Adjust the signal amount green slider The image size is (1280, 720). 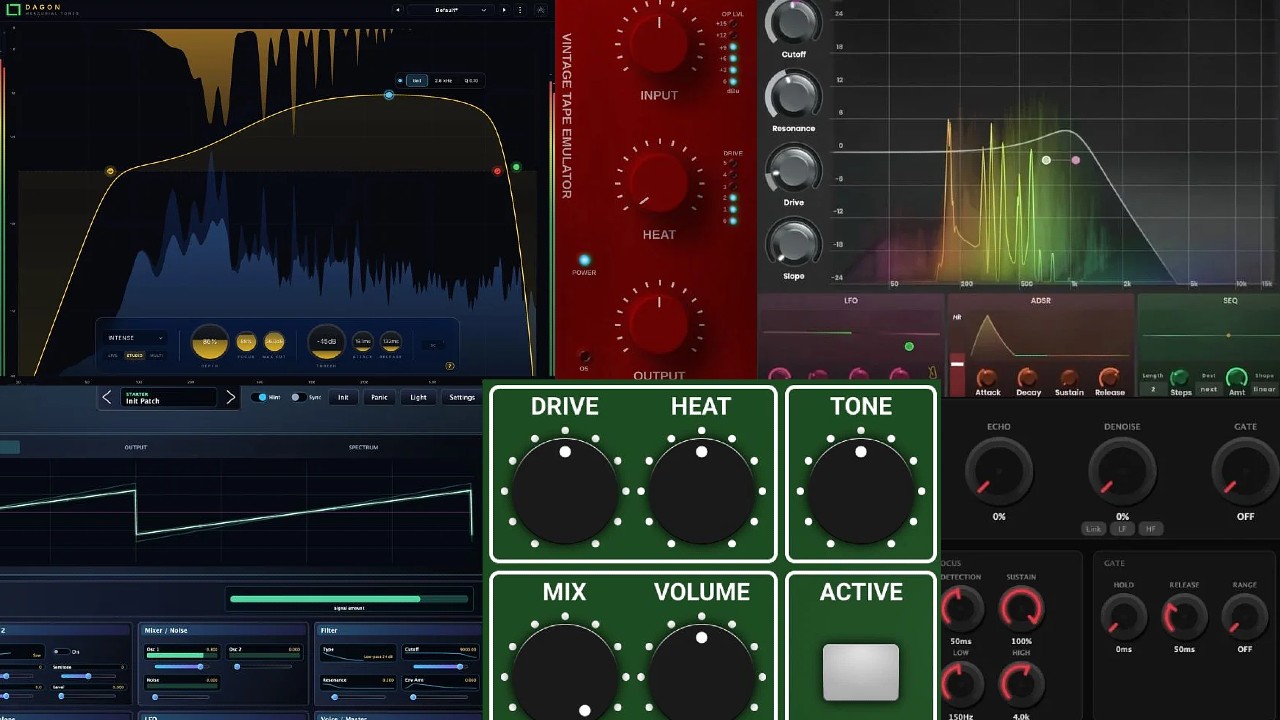coord(348,599)
